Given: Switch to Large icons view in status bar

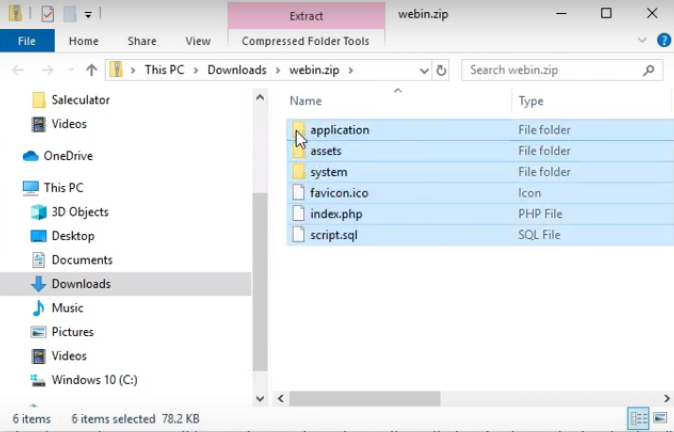Looking at the screenshot, I should pos(660,418).
